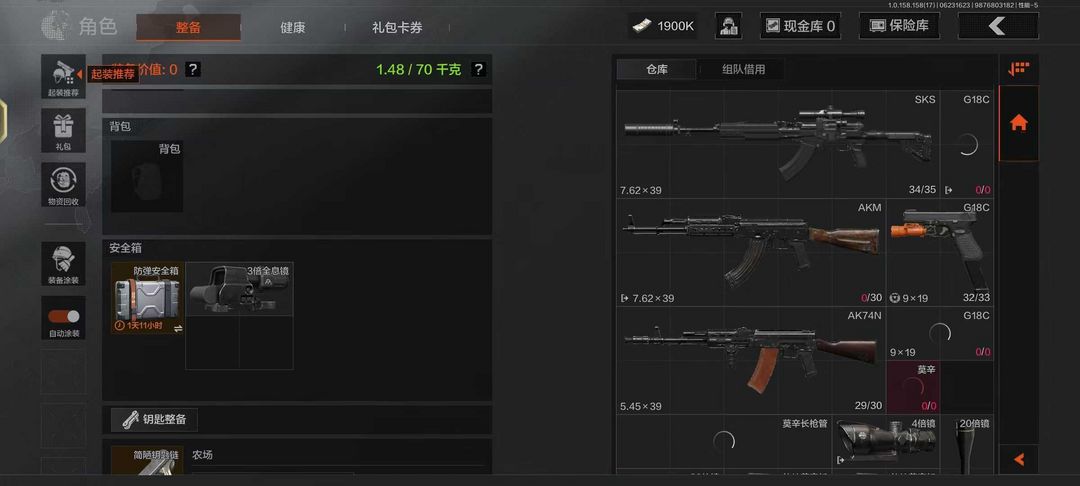Screen dimensions: 1080x486
Task: Switch to the 礼包卡券 tab
Action: (x=397, y=28)
